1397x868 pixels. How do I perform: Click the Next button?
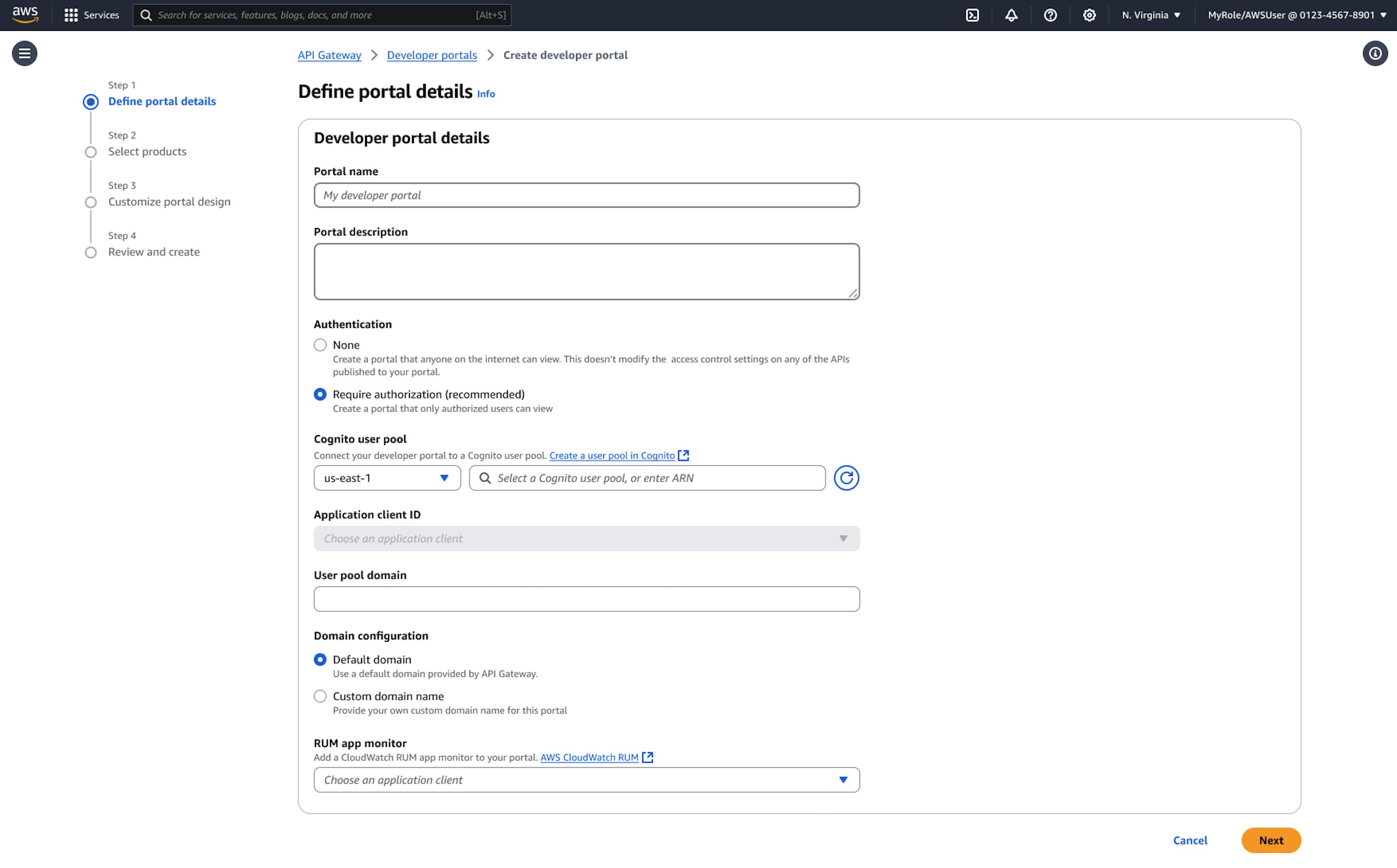1271,840
